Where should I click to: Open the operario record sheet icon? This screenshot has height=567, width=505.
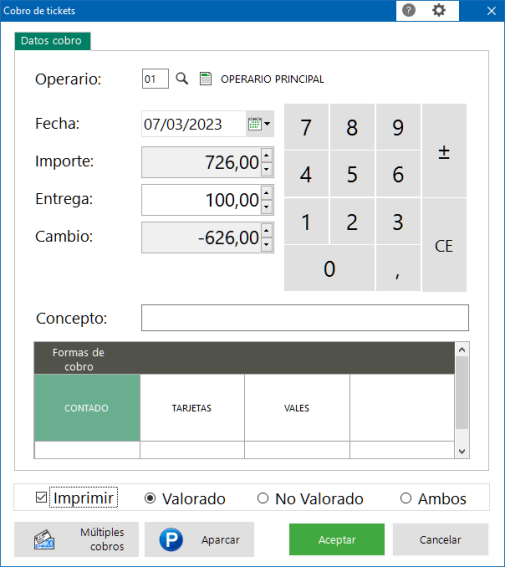[206, 78]
